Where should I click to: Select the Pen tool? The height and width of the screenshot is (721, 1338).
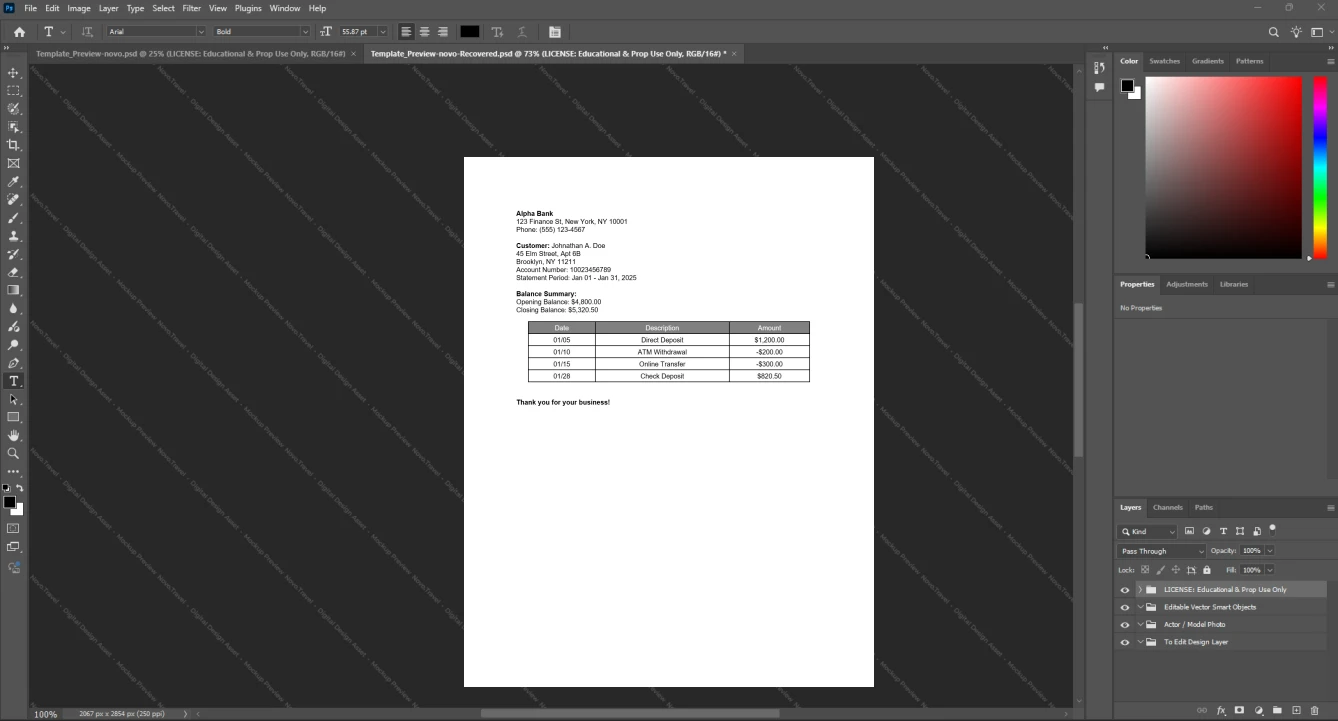point(13,363)
